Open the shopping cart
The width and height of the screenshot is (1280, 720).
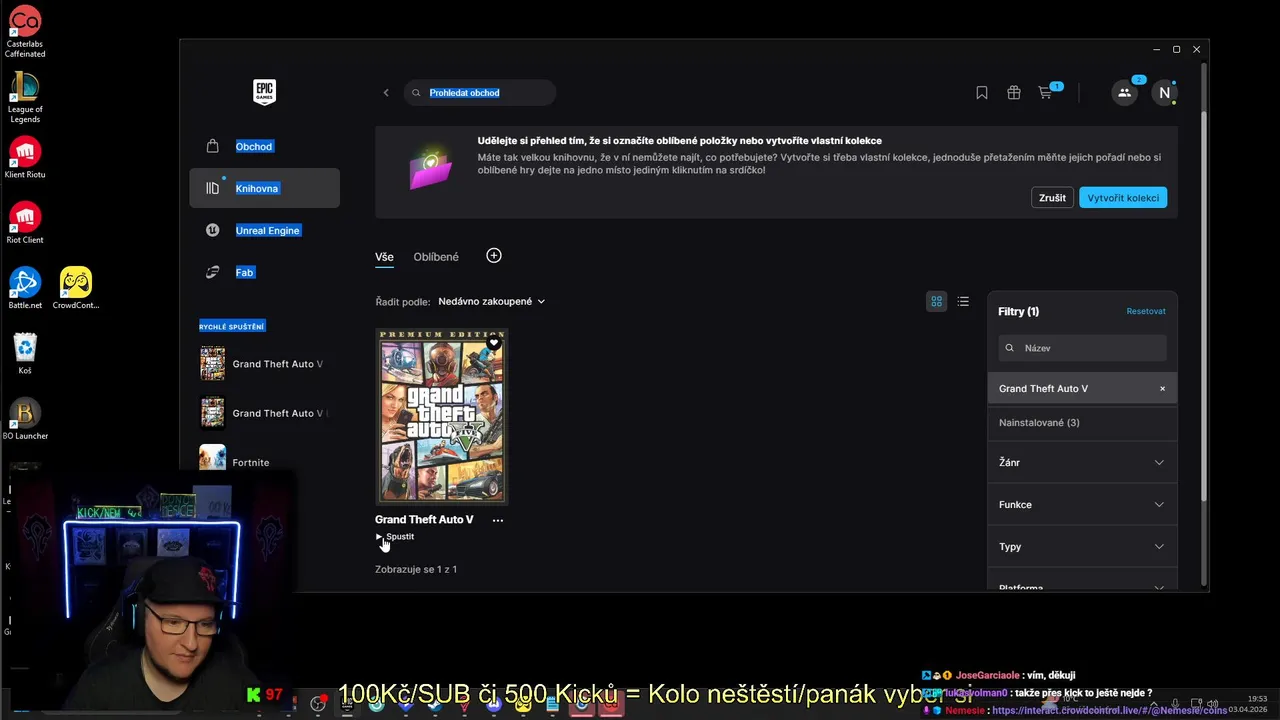pyautogui.click(x=1046, y=93)
